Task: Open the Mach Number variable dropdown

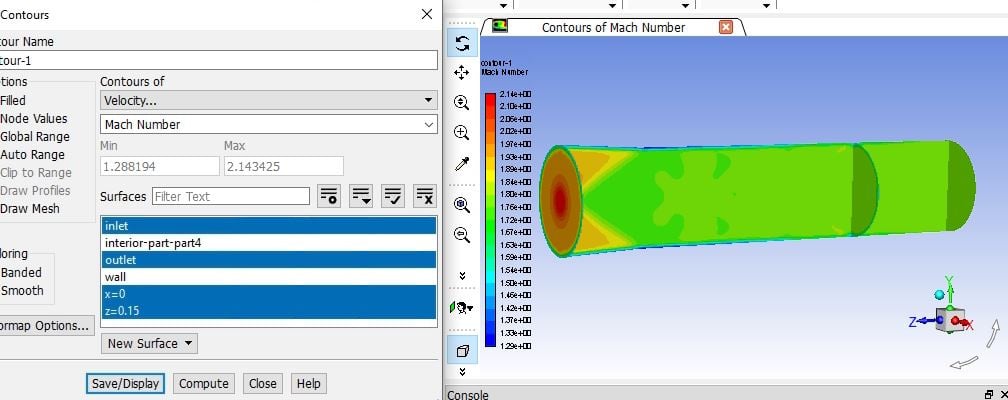Action: [x=269, y=124]
